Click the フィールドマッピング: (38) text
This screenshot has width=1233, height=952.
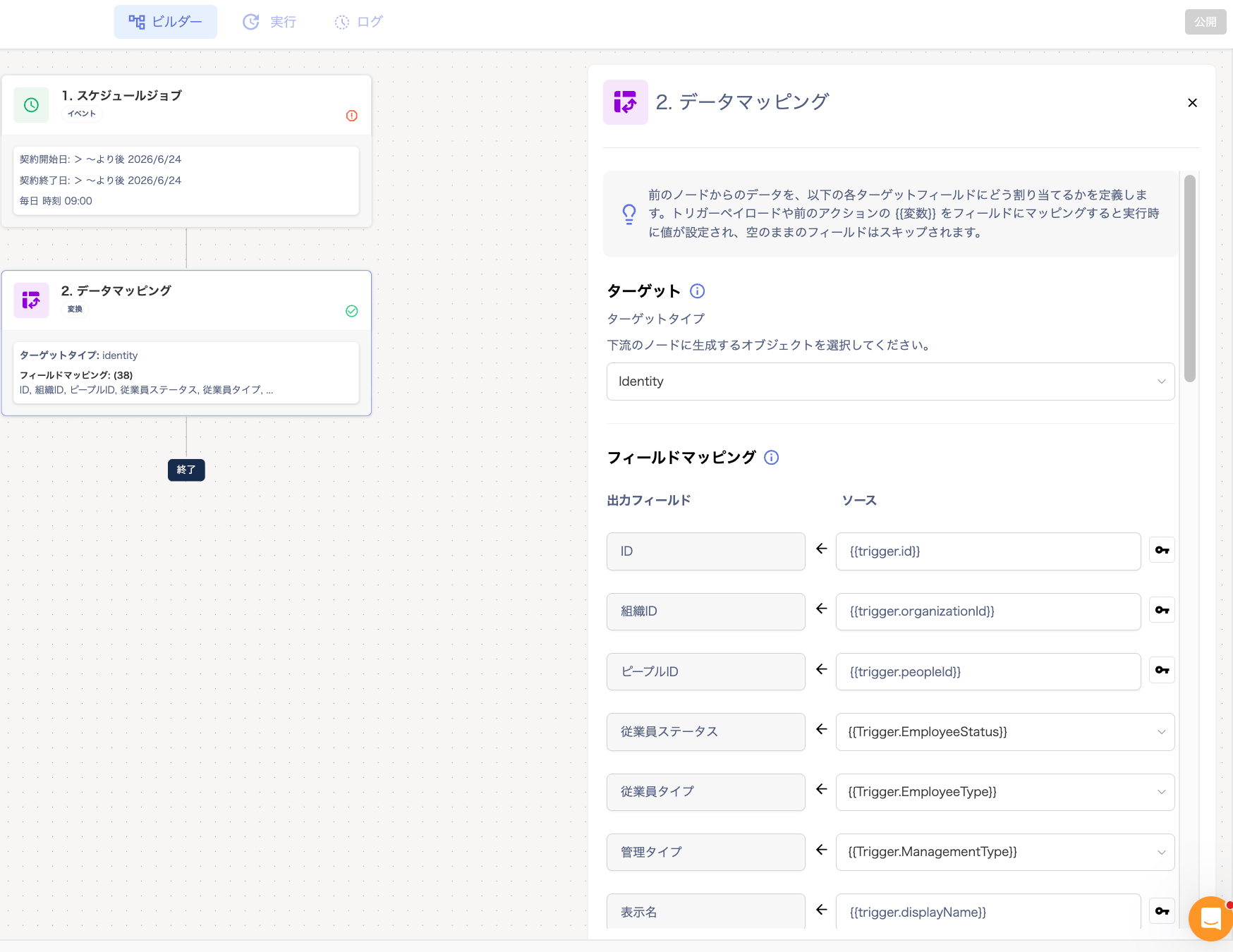click(76, 375)
